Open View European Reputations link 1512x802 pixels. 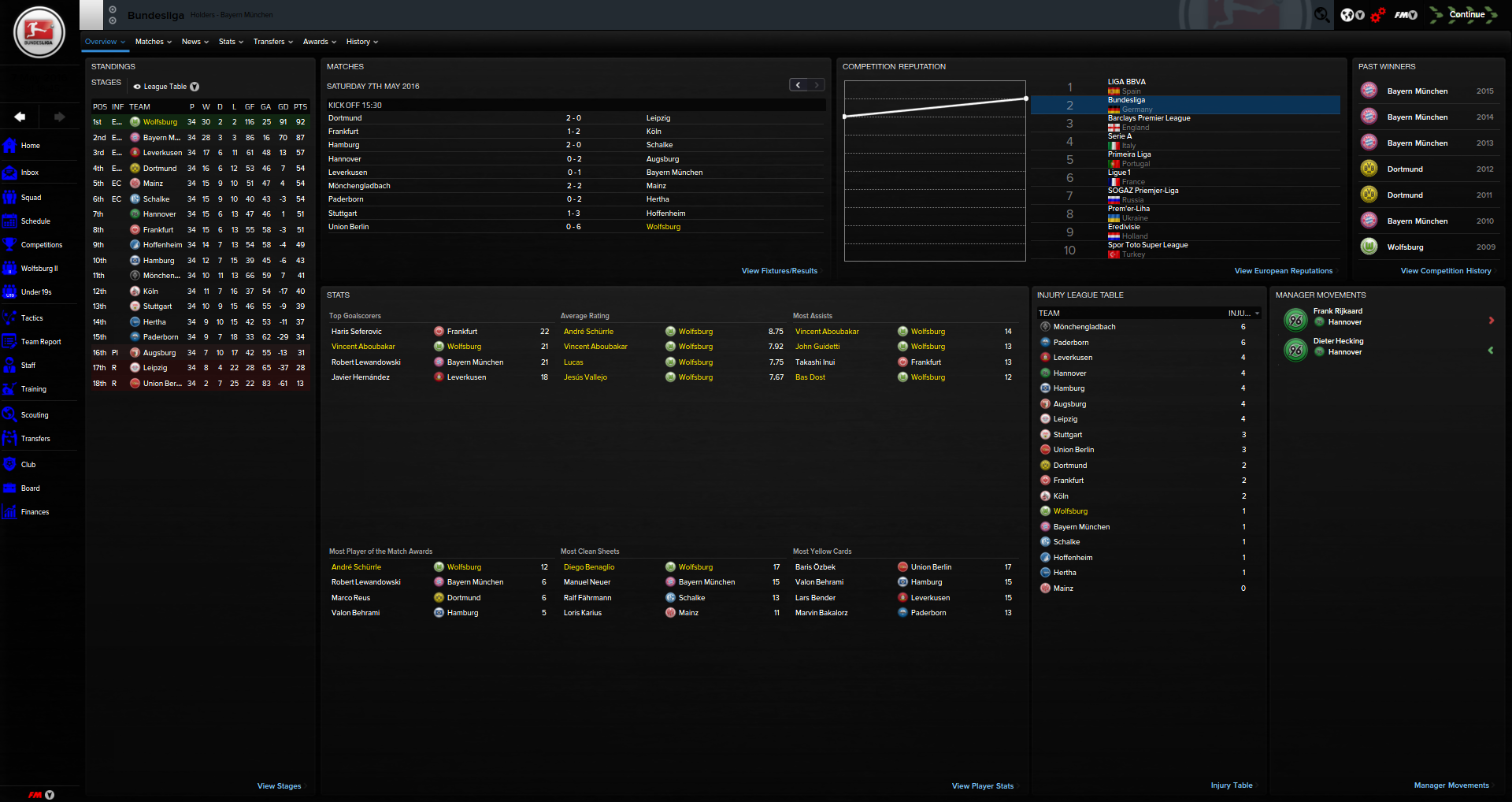pyautogui.click(x=1284, y=271)
